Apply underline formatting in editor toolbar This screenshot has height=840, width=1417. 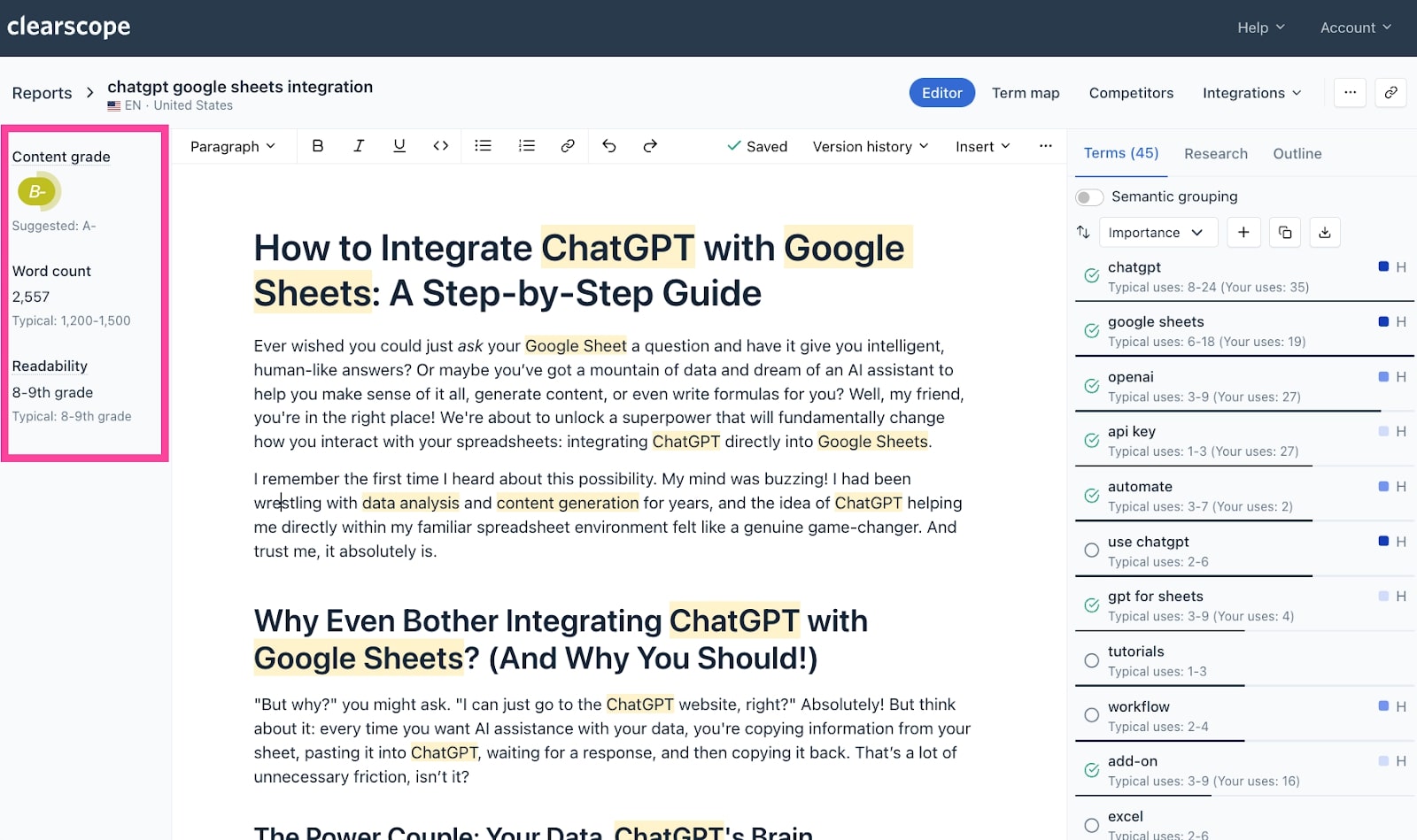coord(399,146)
